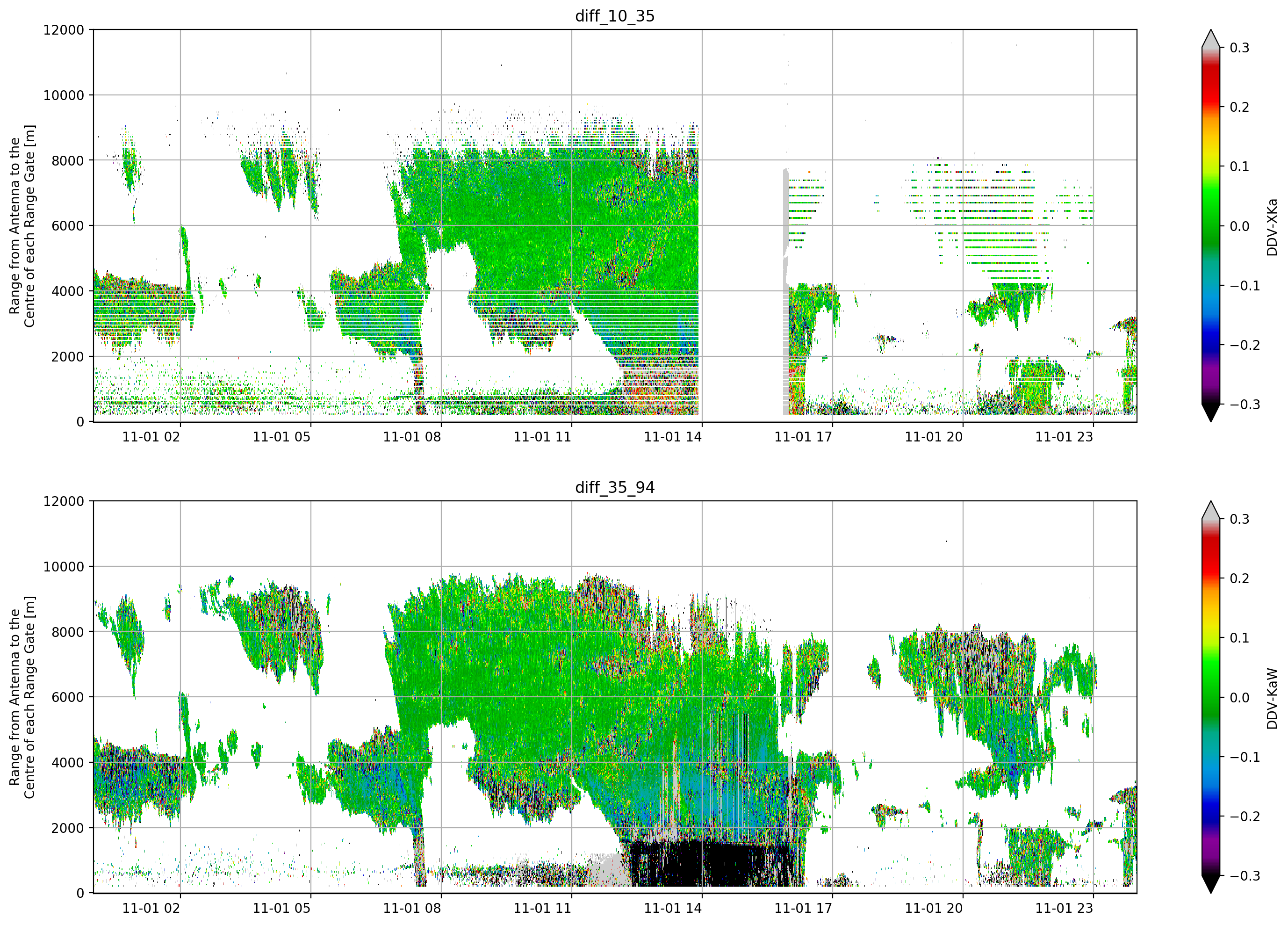Click the 11-01 08 tick under diff_10_35 plot
The image size is (1288, 925).
[412, 437]
